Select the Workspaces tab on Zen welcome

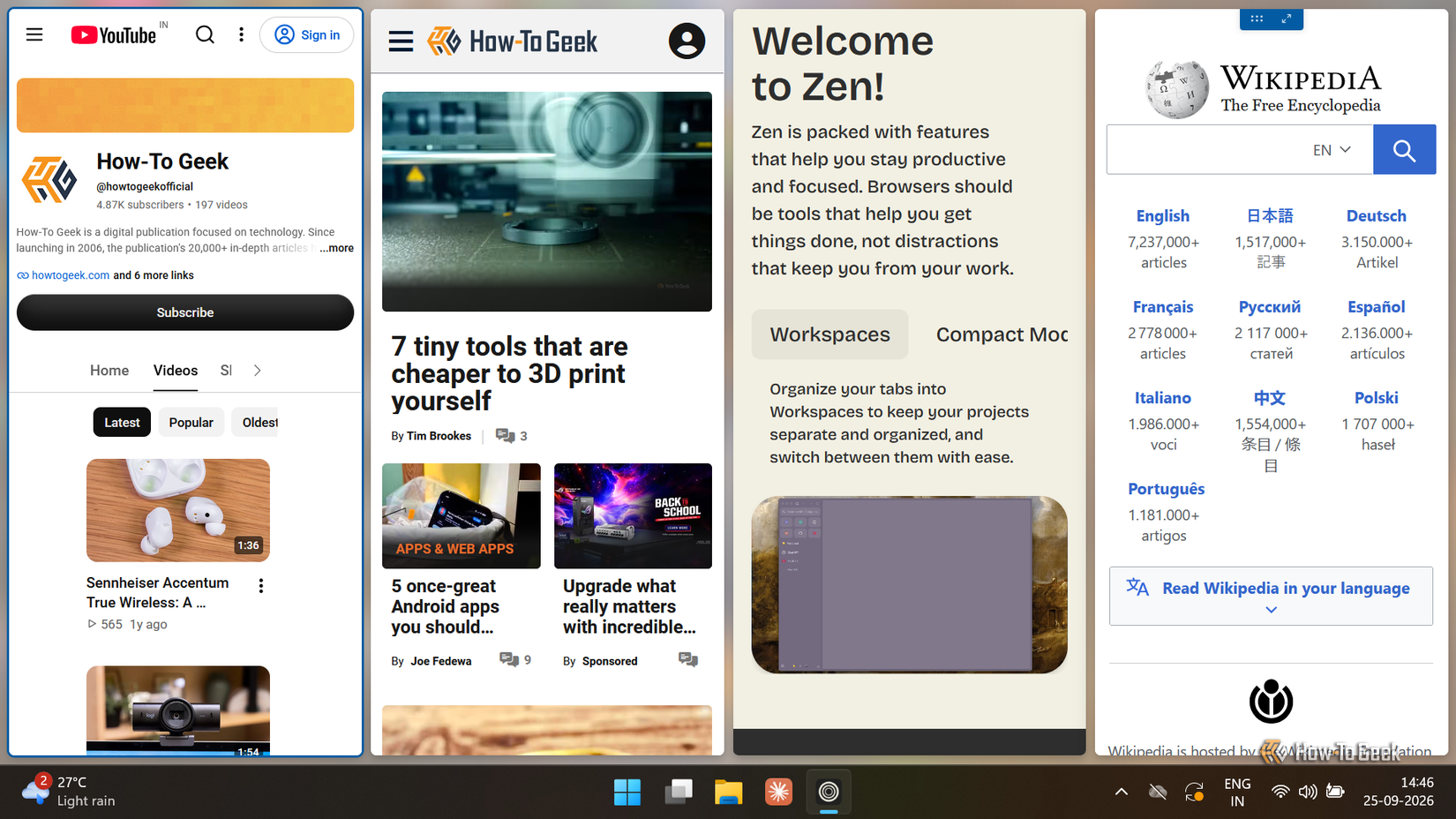tap(829, 334)
